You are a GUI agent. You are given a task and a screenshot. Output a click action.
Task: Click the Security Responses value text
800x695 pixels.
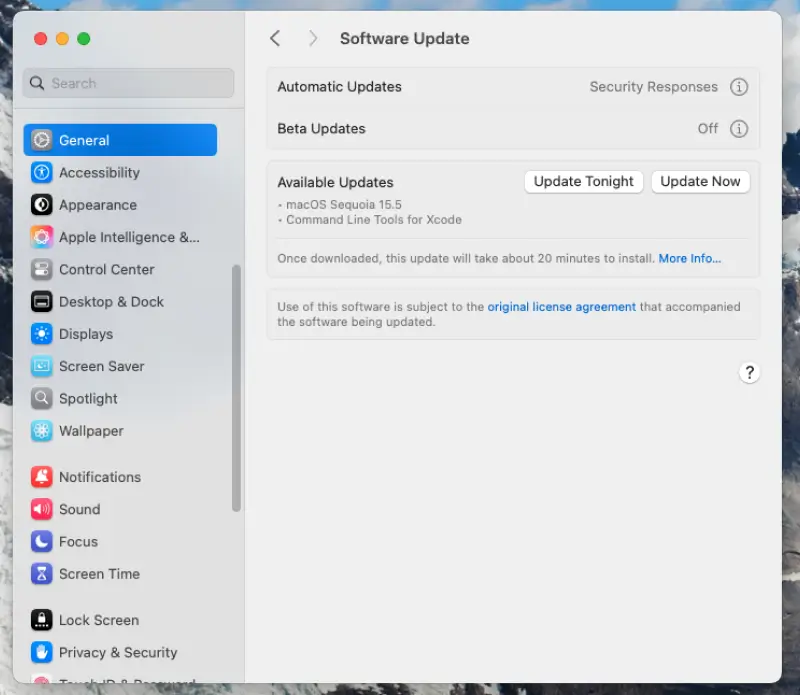[x=654, y=87]
